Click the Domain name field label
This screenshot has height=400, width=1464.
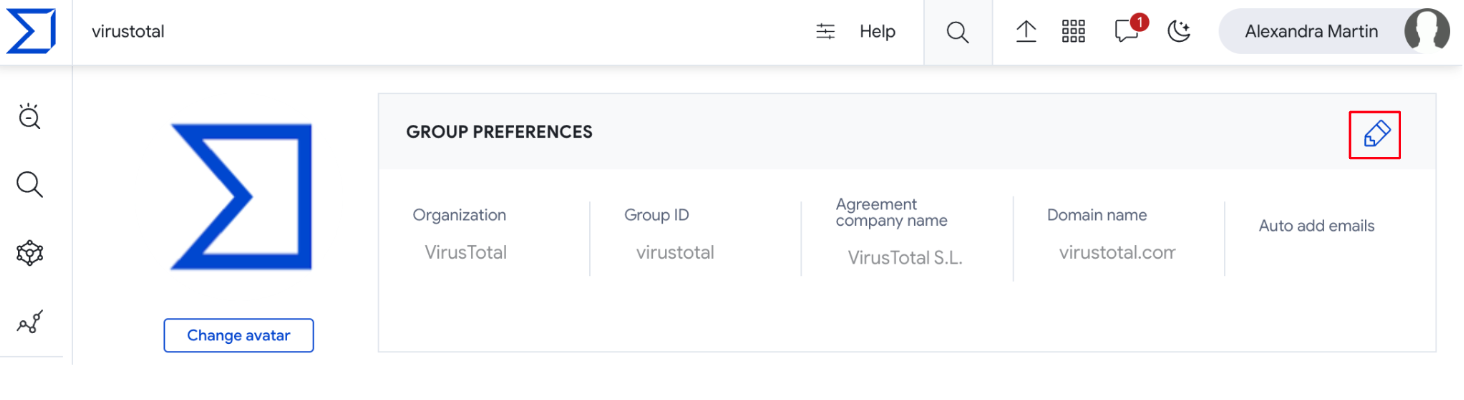(1097, 215)
